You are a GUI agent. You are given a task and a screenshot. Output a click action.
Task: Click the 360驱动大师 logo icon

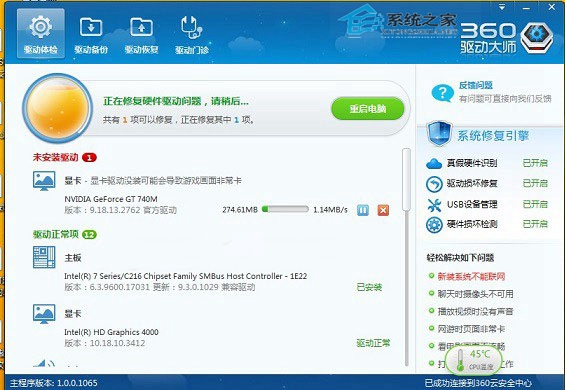[537, 37]
